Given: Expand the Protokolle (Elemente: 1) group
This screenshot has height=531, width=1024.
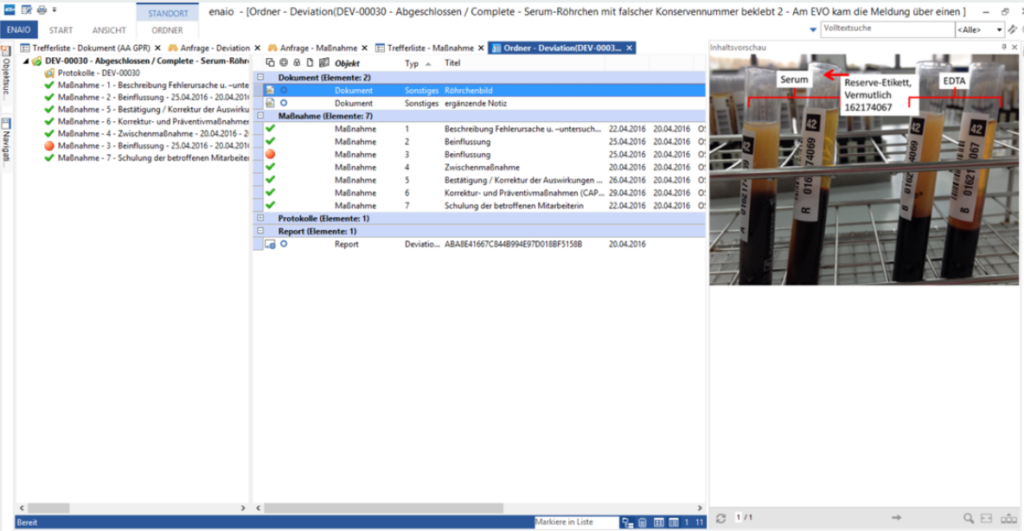Looking at the screenshot, I should tap(261, 218).
